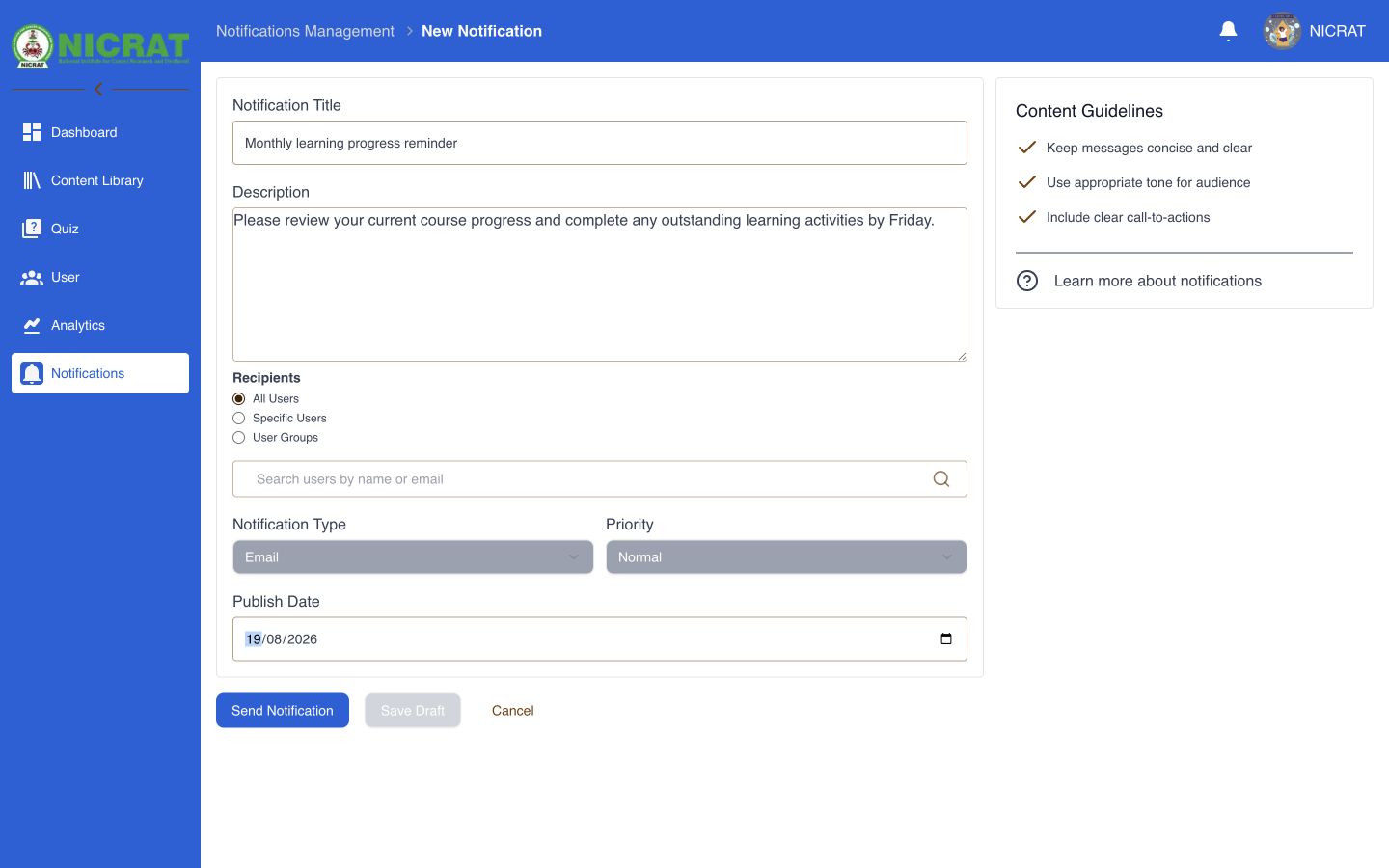Image resolution: width=1389 pixels, height=868 pixels.
Task: Open the NICRAT username in header
Action: point(1337,31)
